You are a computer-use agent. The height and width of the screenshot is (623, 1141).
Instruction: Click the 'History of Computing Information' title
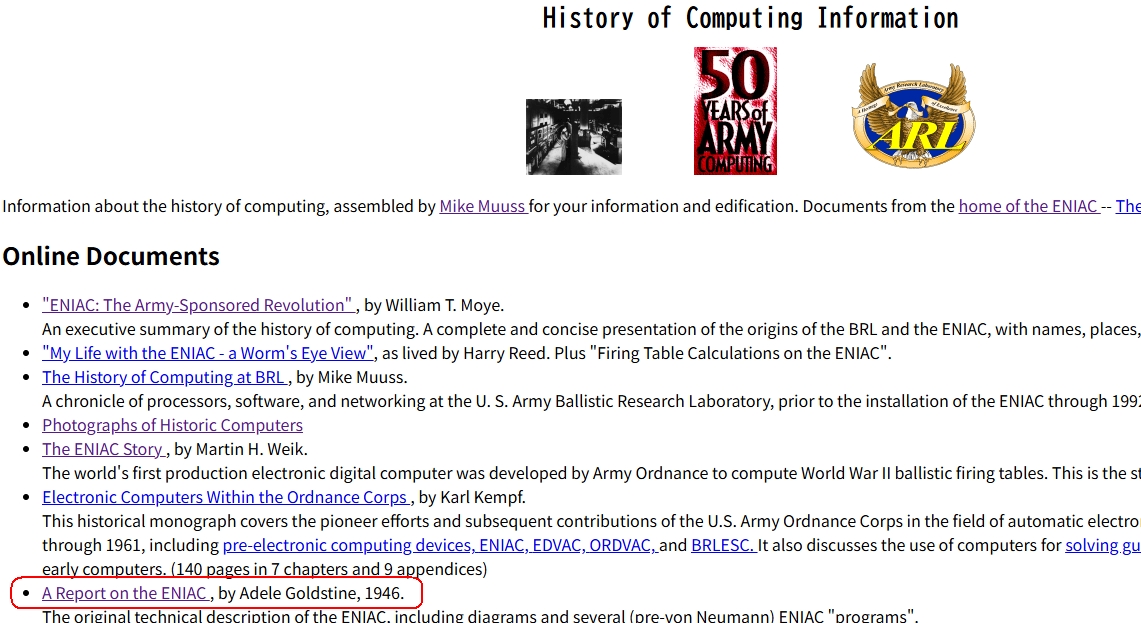(x=750, y=18)
